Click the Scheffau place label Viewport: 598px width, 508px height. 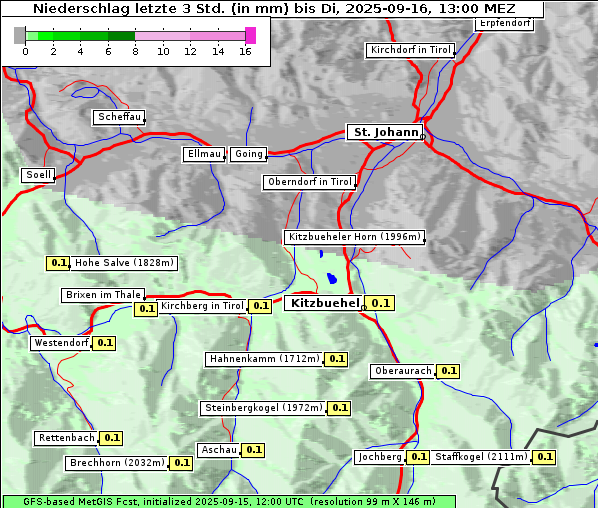pos(119,117)
